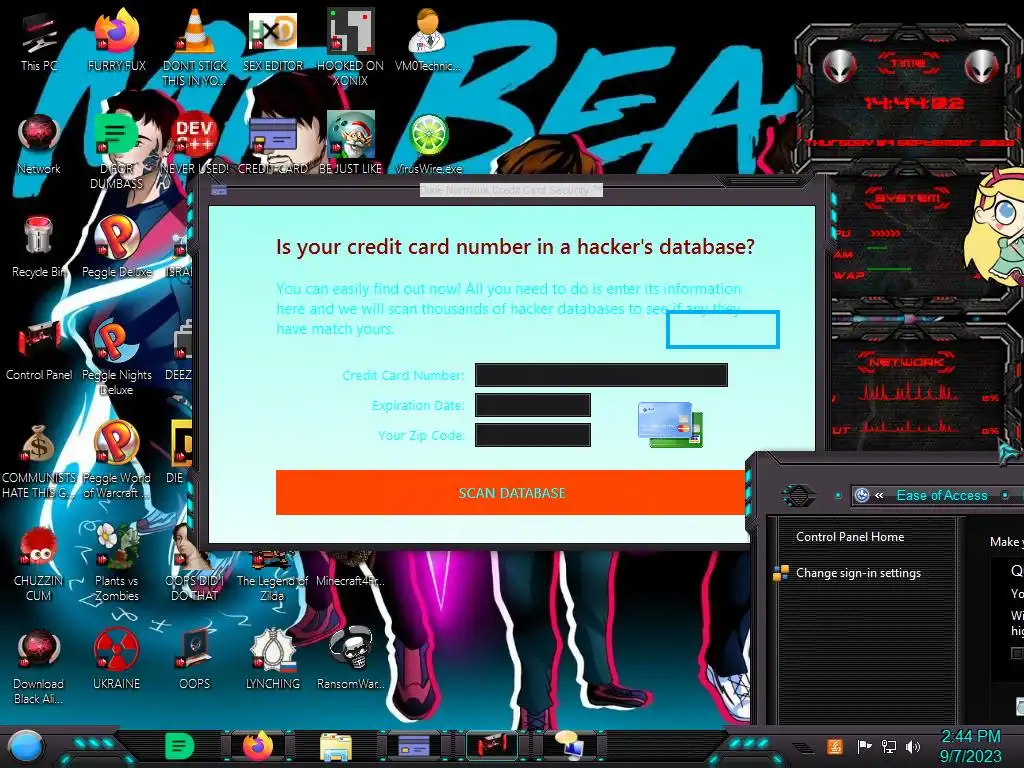Viewport: 1024px width, 768px height.
Task: Launch Peggle World of Warcraft shortcut
Action: click(116, 460)
